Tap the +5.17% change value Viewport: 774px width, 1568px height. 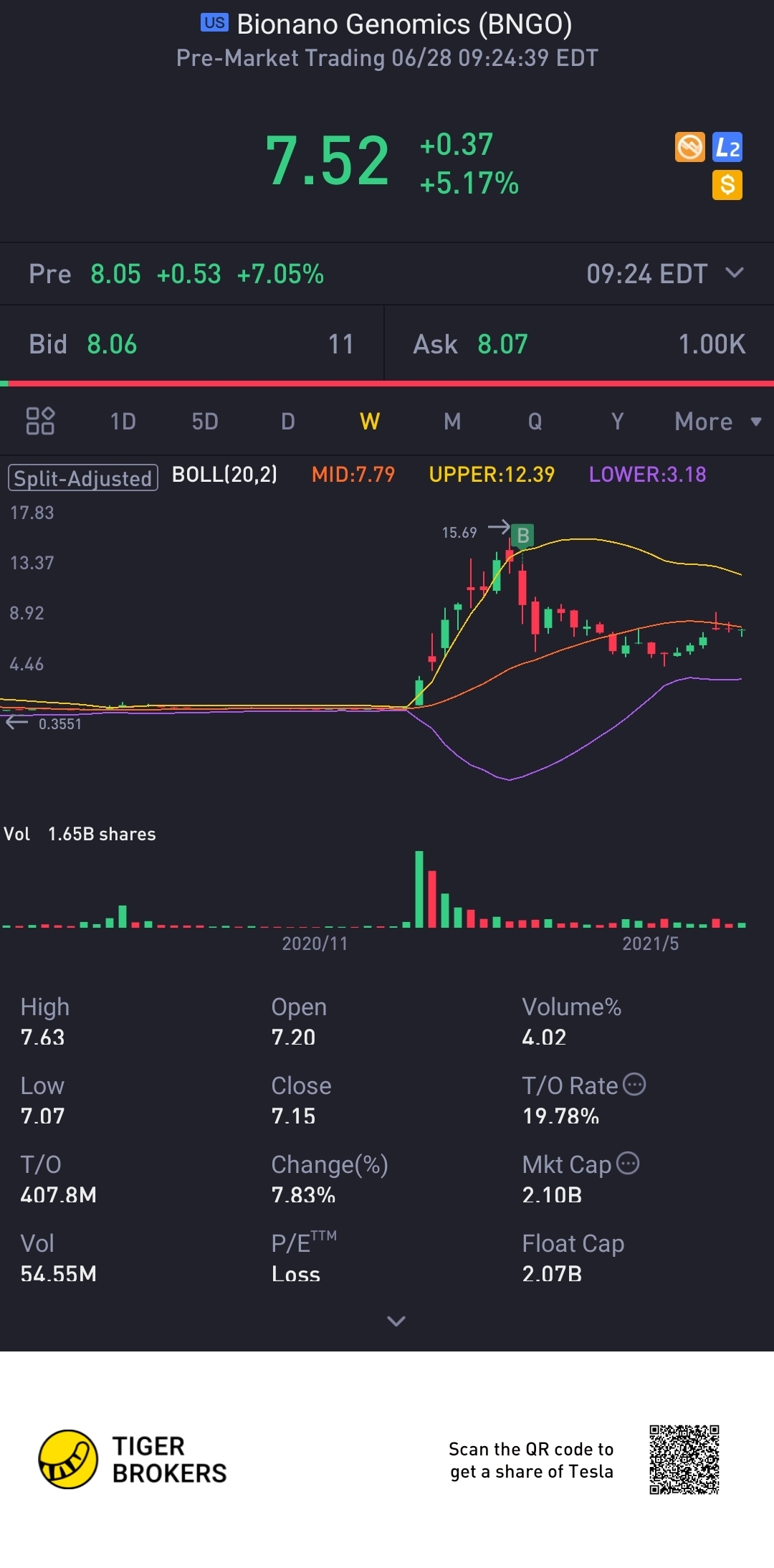469,184
